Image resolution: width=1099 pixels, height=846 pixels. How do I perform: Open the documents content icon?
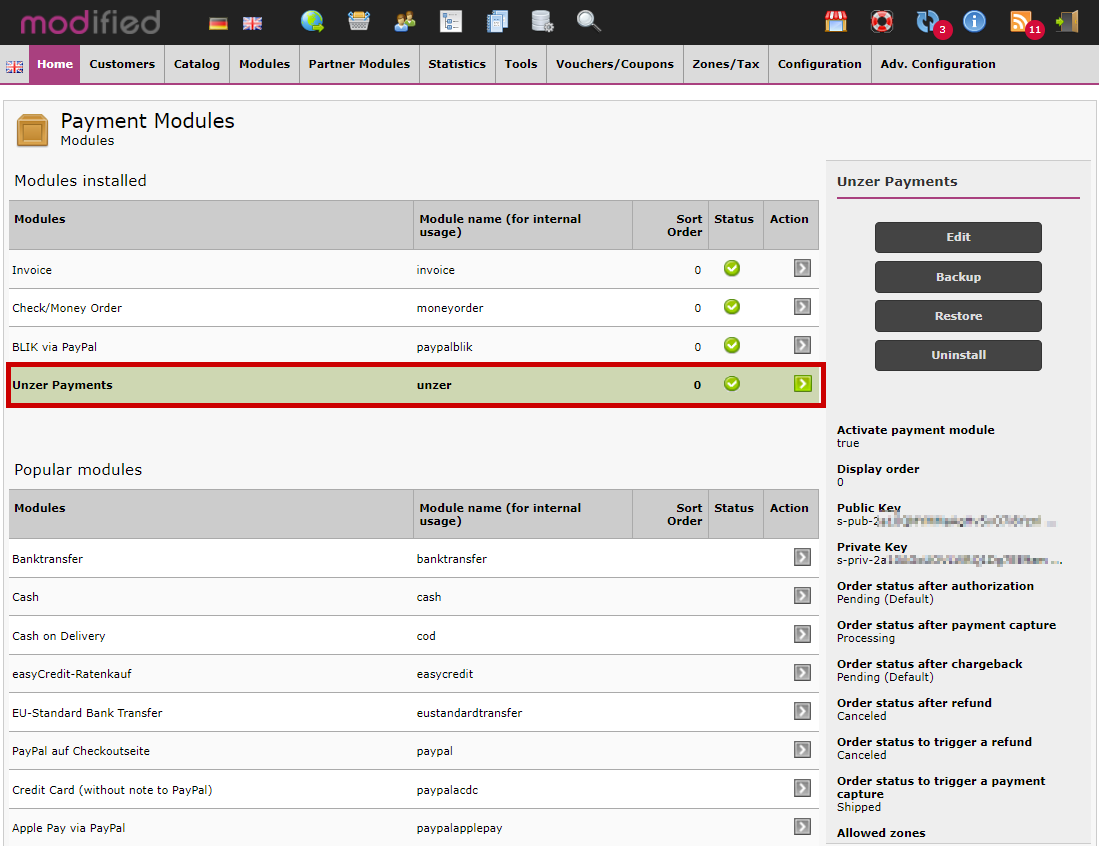497,22
